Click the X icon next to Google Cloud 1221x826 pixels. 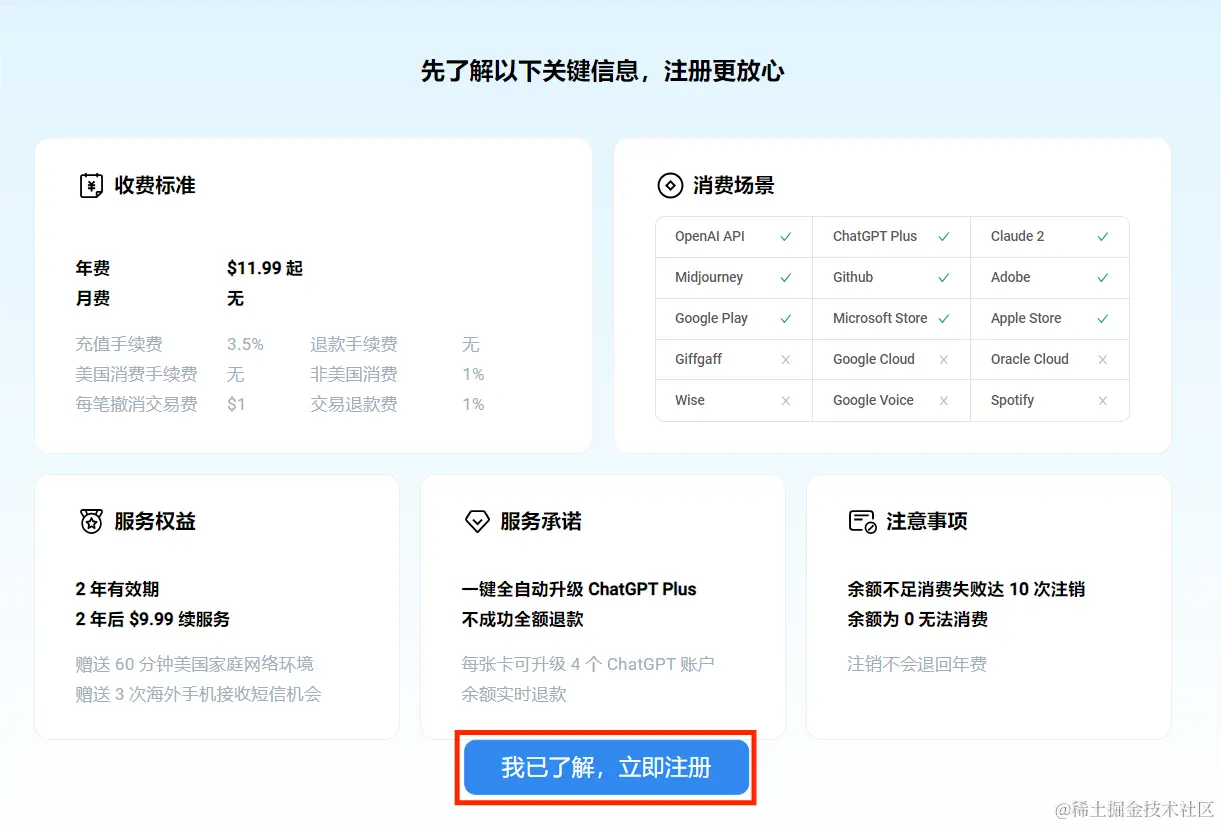tap(944, 359)
